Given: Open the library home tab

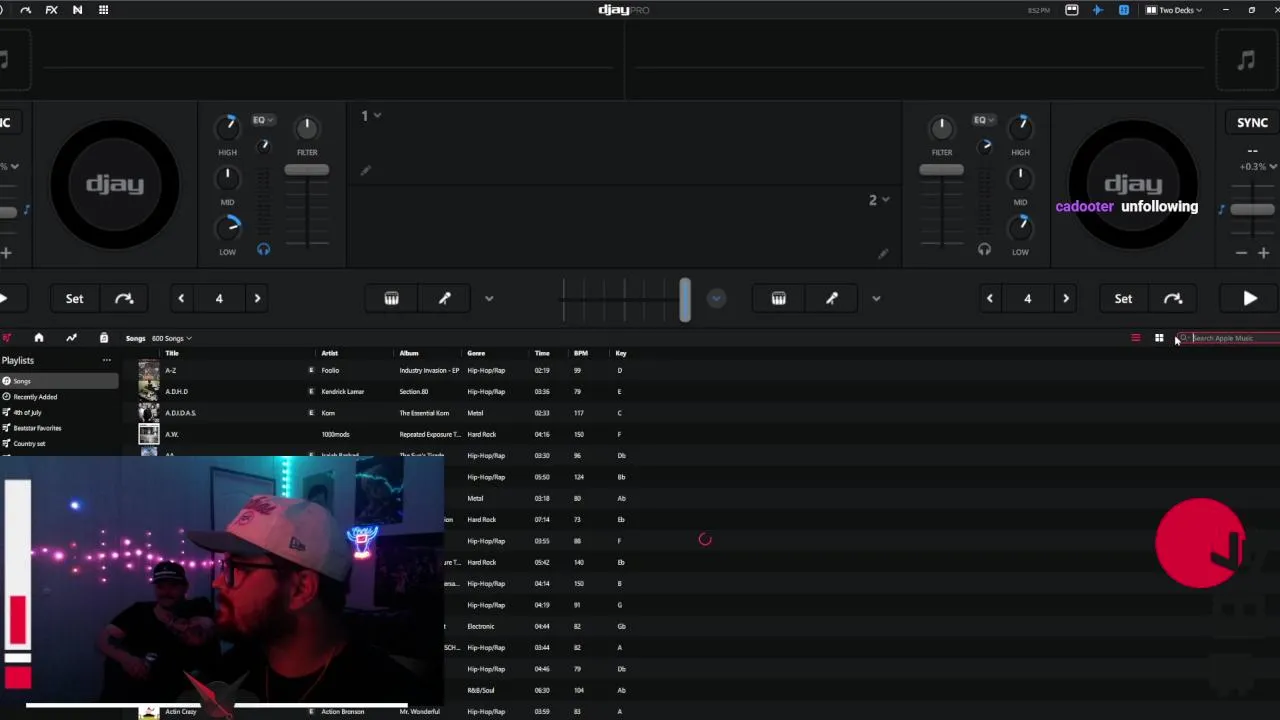Looking at the screenshot, I should coord(39,338).
